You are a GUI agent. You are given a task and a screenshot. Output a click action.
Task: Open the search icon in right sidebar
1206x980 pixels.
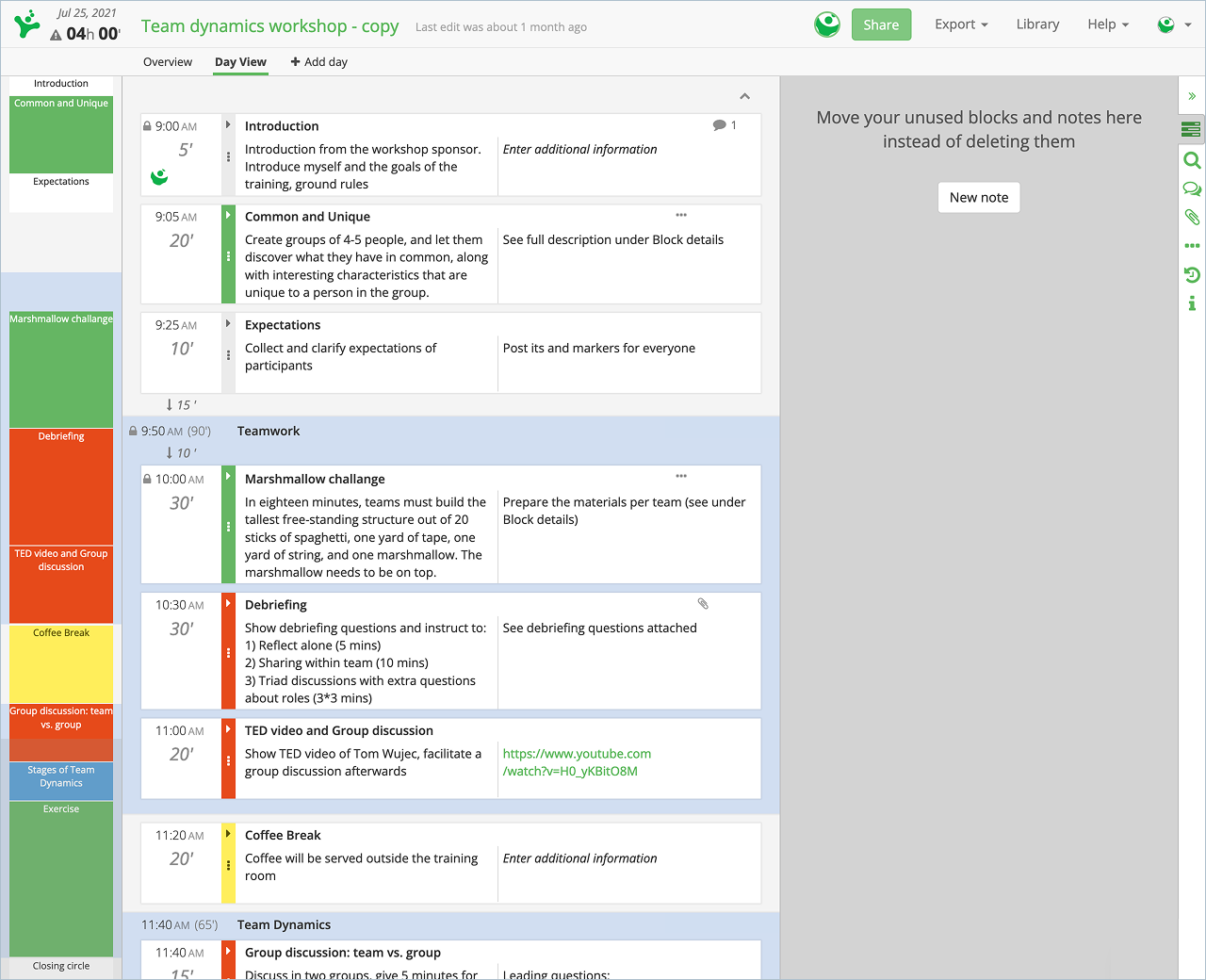pos(1192,160)
